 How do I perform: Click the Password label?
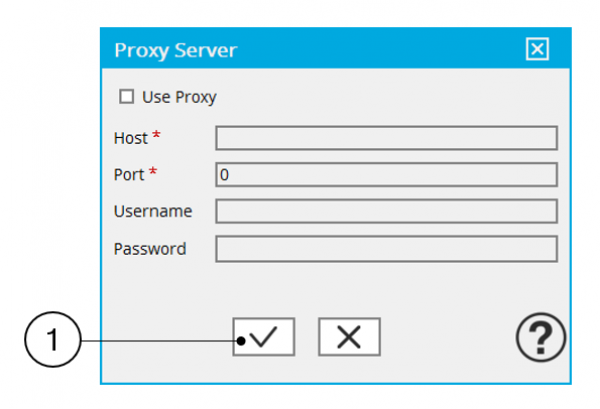point(150,248)
